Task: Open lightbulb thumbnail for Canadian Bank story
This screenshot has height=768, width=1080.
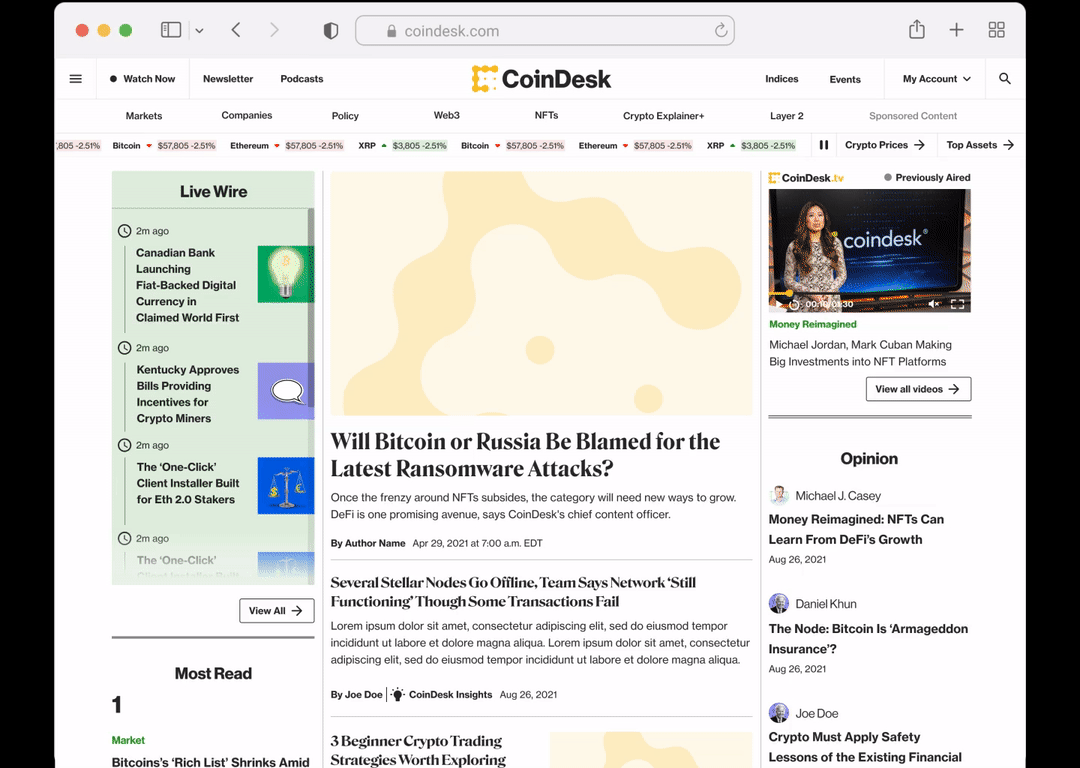Action: 285,274
